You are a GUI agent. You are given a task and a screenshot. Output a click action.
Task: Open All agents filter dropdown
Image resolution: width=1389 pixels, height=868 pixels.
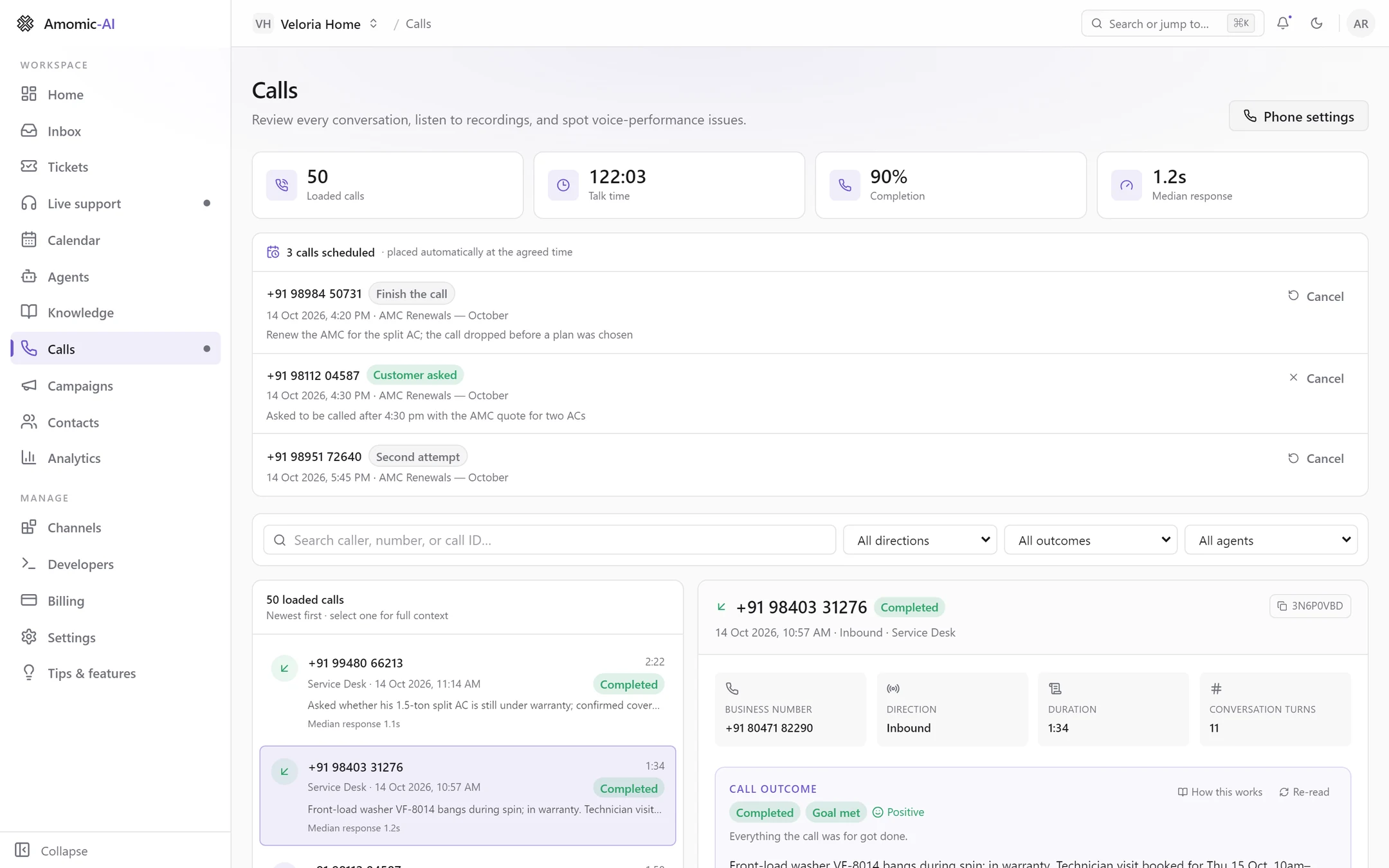(1271, 540)
